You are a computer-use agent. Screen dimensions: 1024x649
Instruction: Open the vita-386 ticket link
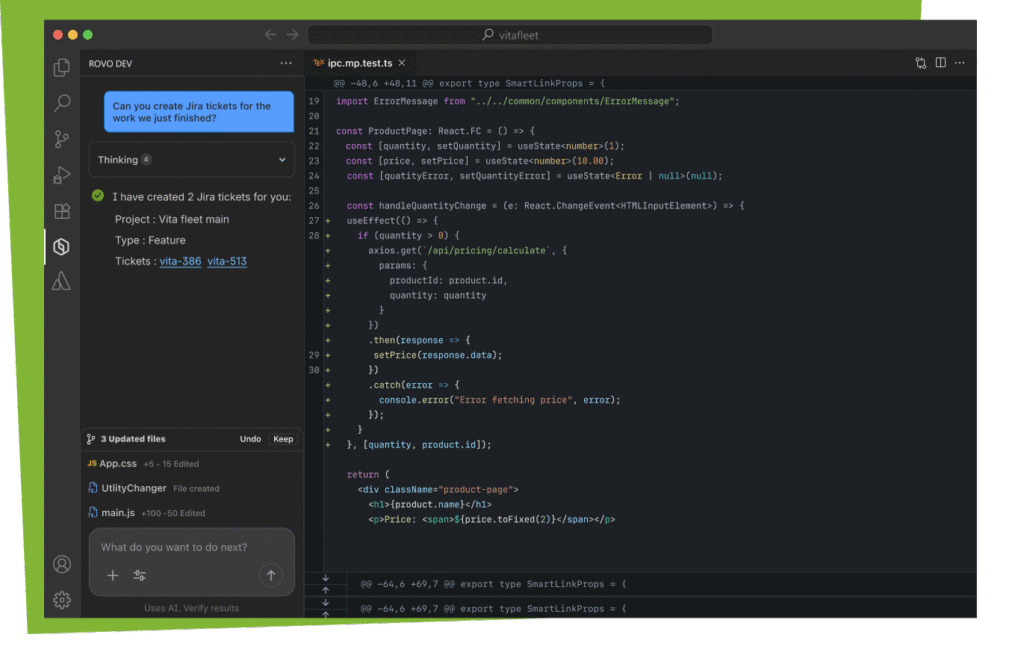(180, 261)
